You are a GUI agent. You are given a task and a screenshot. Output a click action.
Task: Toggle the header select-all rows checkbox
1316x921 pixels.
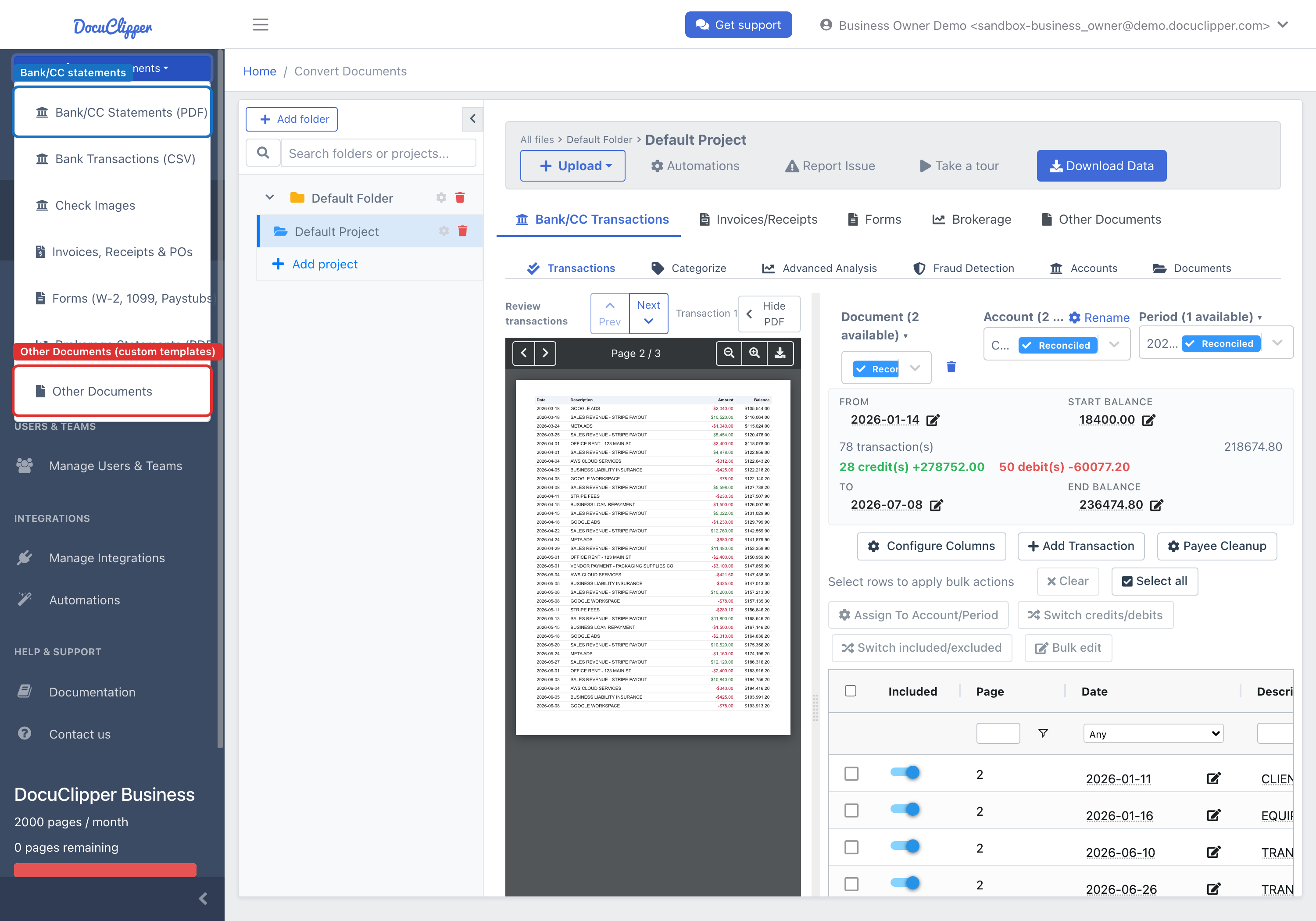(x=851, y=691)
